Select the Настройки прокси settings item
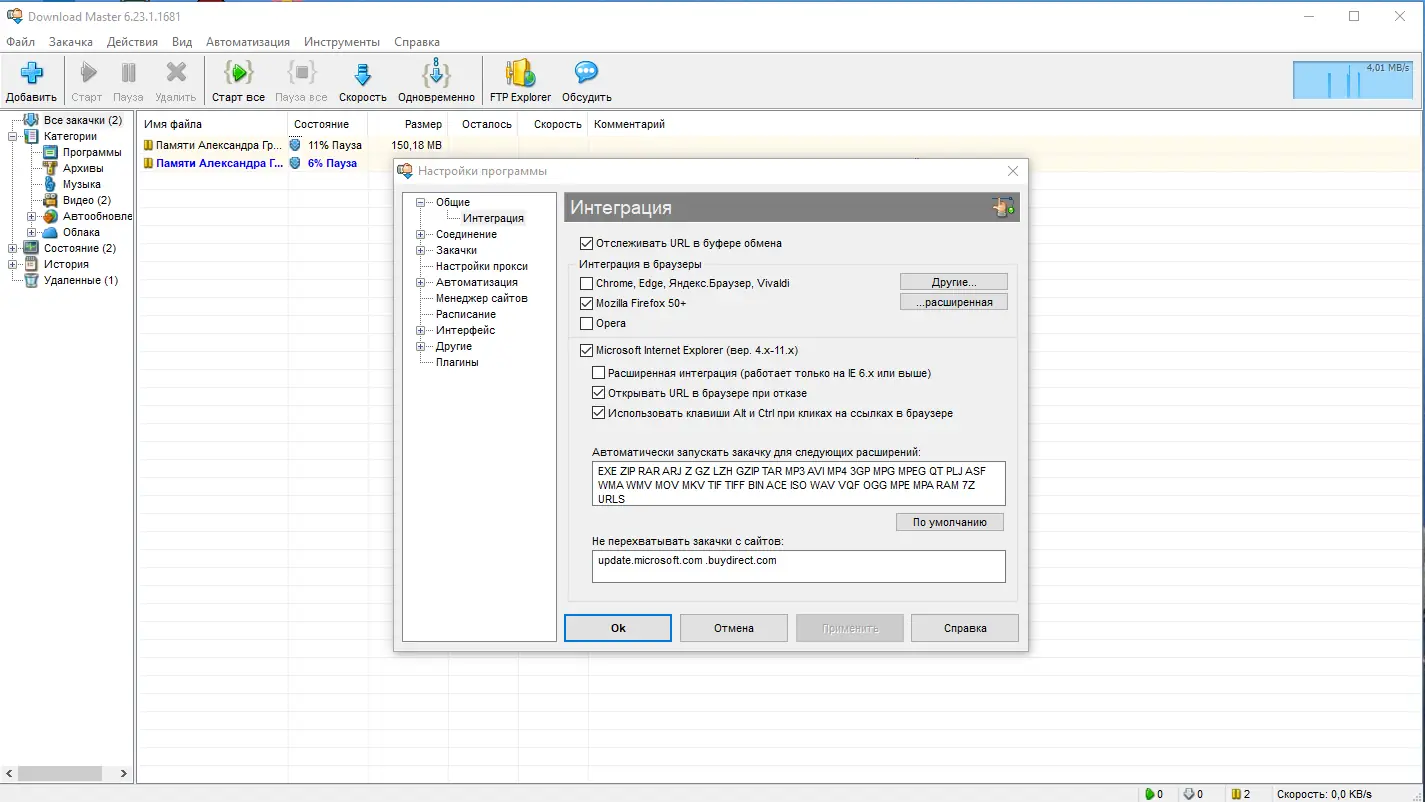This screenshot has width=1425, height=802. point(481,266)
